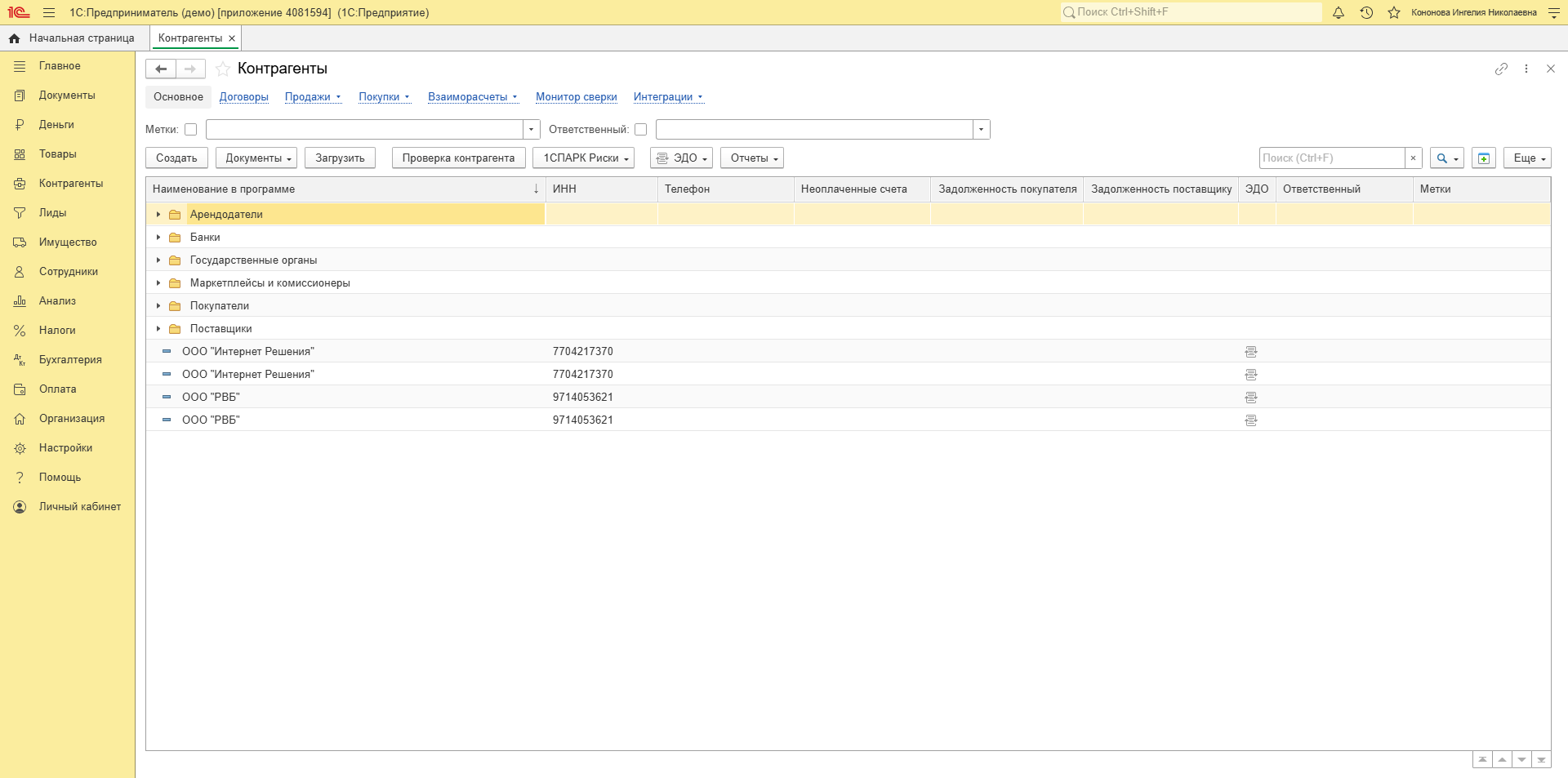Click Проверка контрагента button
Viewport: 1568px width, 778px height.
(458, 158)
